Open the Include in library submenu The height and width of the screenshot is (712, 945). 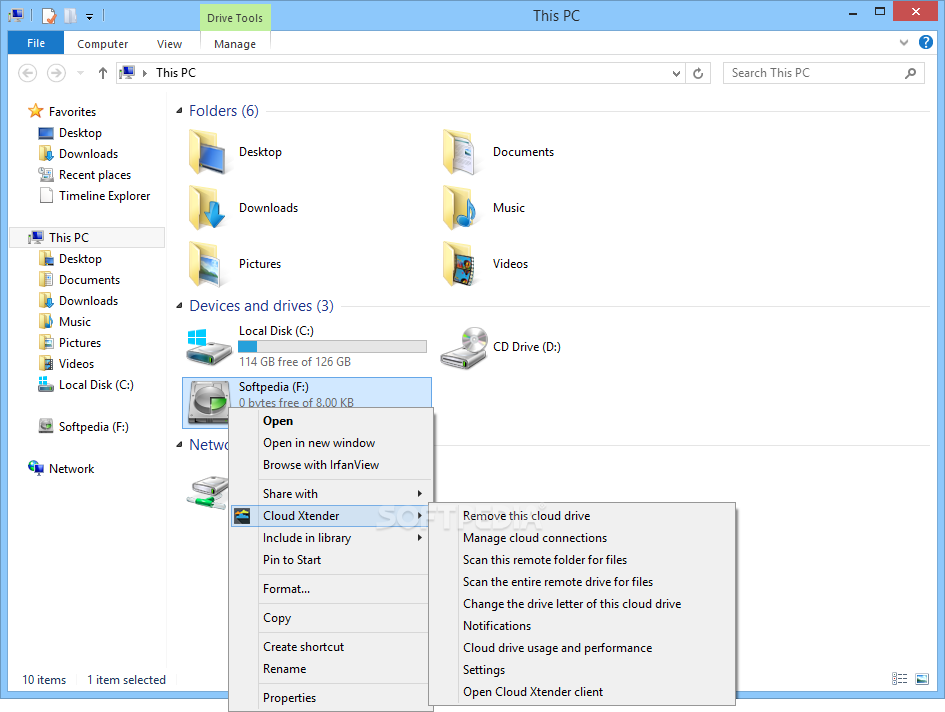(x=331, y=538)
